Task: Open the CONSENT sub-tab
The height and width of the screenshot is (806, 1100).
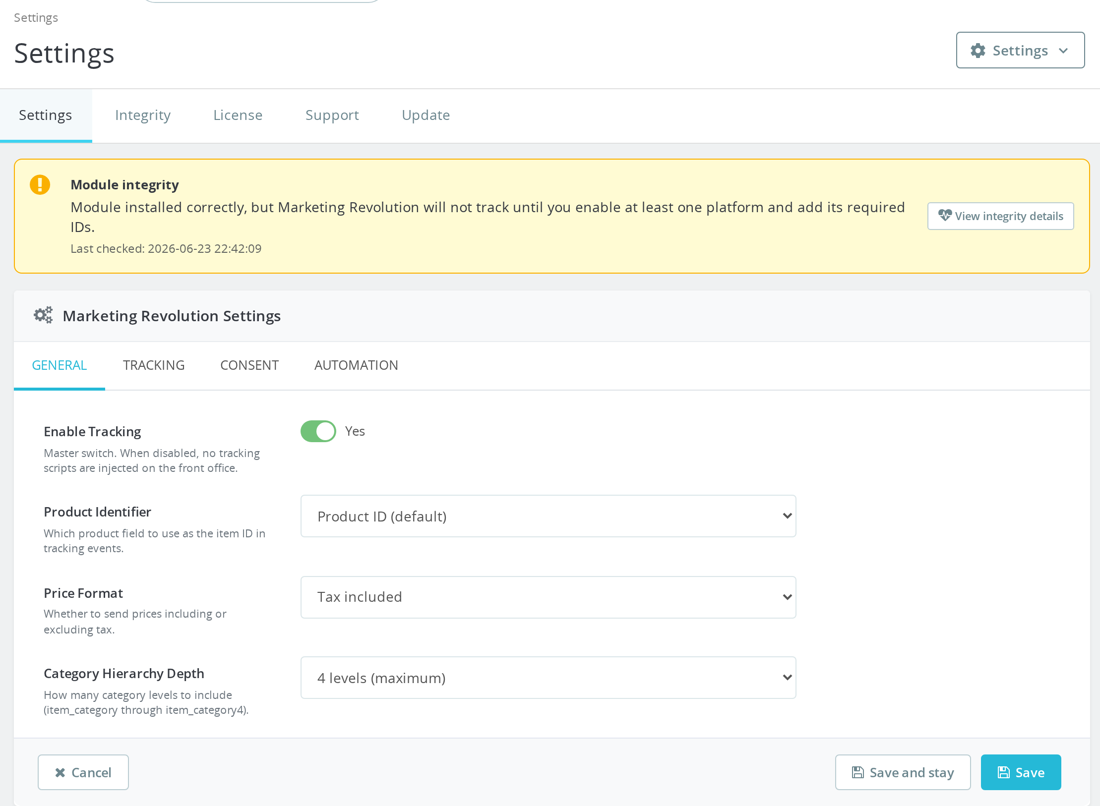Action: click(x=249, y=365)
